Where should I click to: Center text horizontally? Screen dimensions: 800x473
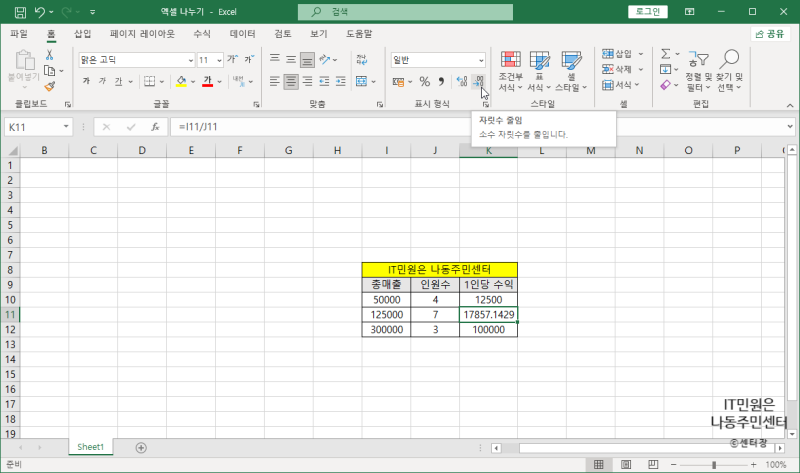(x=291, y=81)
